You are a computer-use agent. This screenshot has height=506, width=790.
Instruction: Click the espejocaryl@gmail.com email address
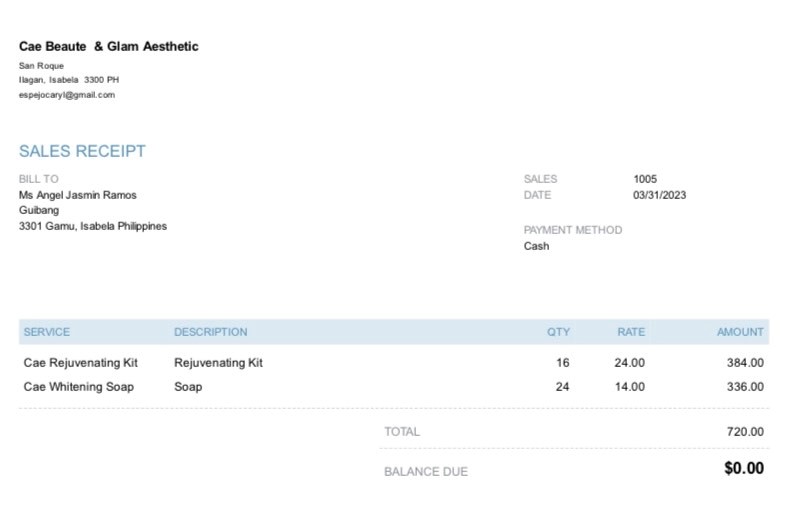(x=67, y=95)
